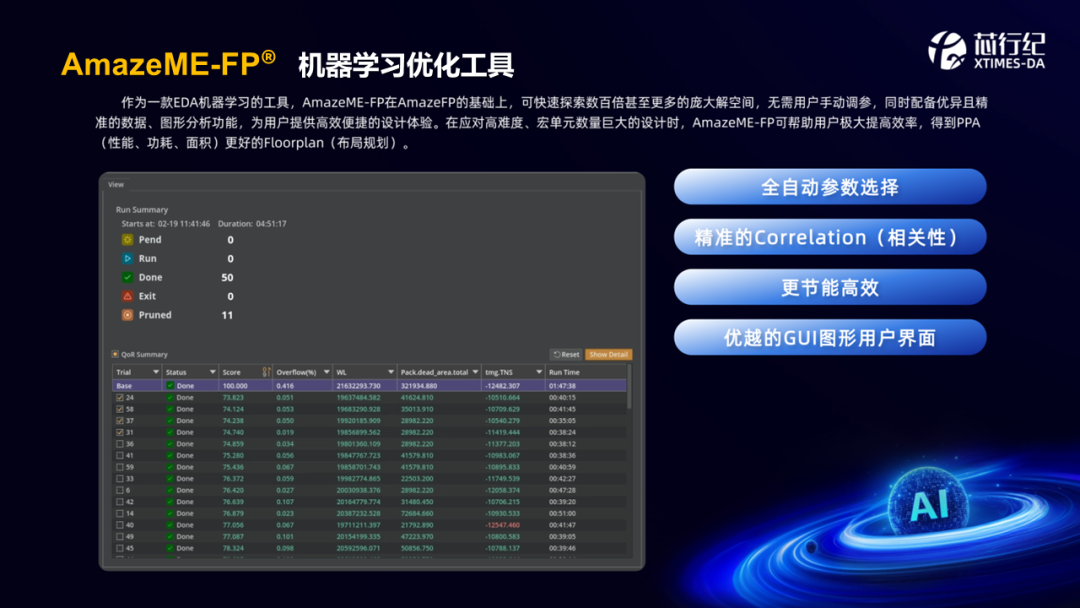The image size is (1080, 608).
Task: Click the Done status icon for trial 49
Action: (169, 536)
